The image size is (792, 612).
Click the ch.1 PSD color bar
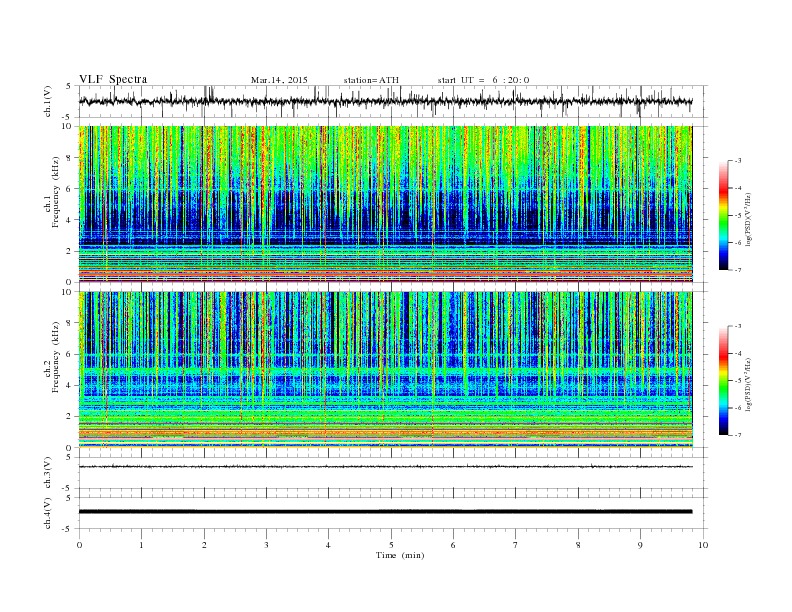pyautogui.click(x=723, y=215)
